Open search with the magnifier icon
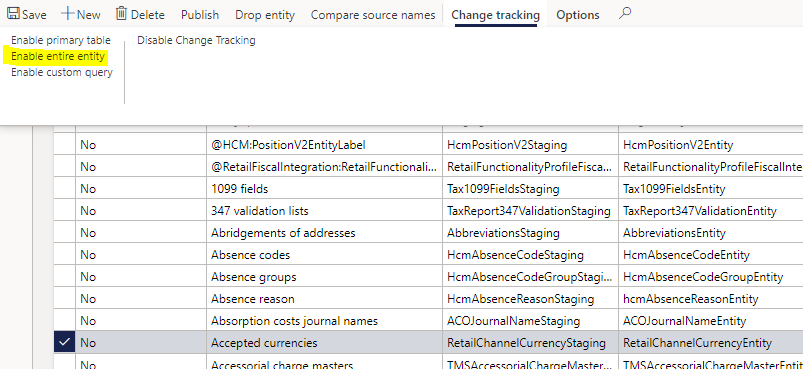803x369 pixels. (624, 14)
